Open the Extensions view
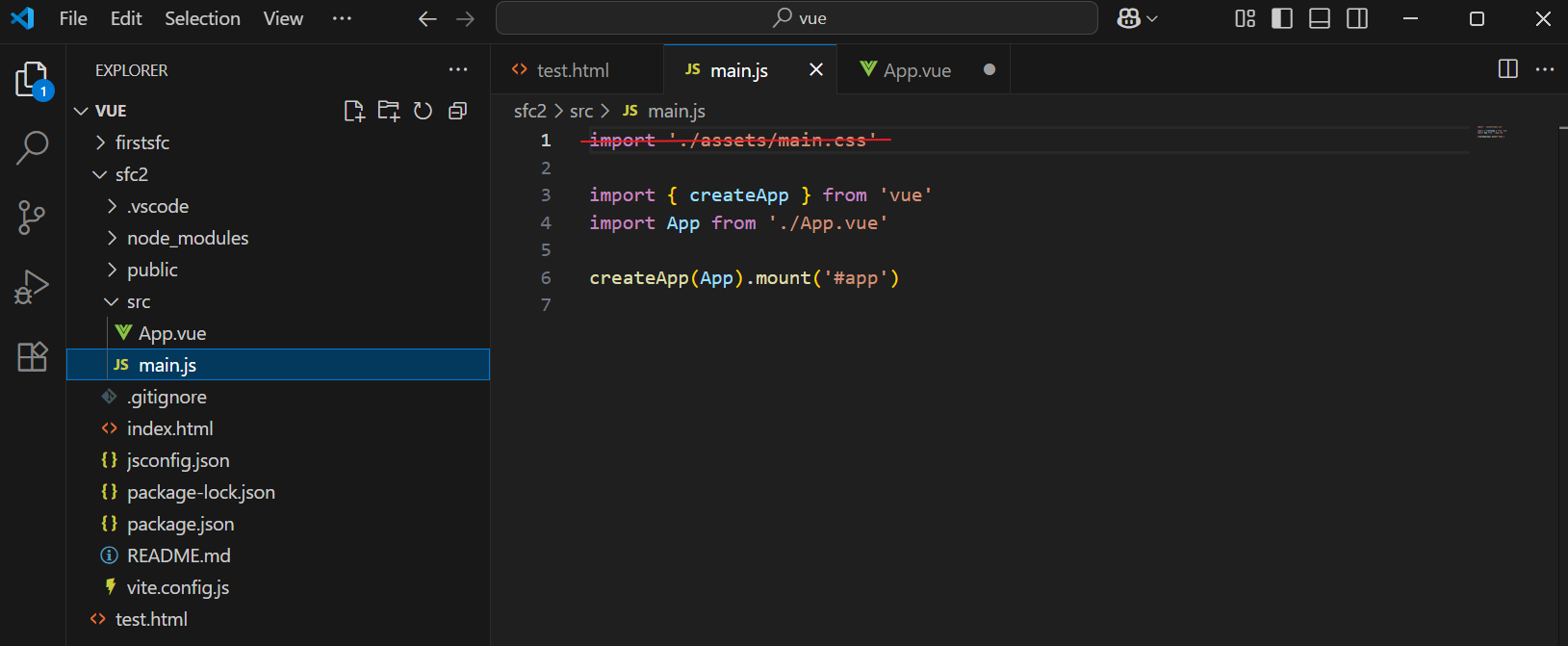This screenshot has height=646, width=1568. pos(32,356)
